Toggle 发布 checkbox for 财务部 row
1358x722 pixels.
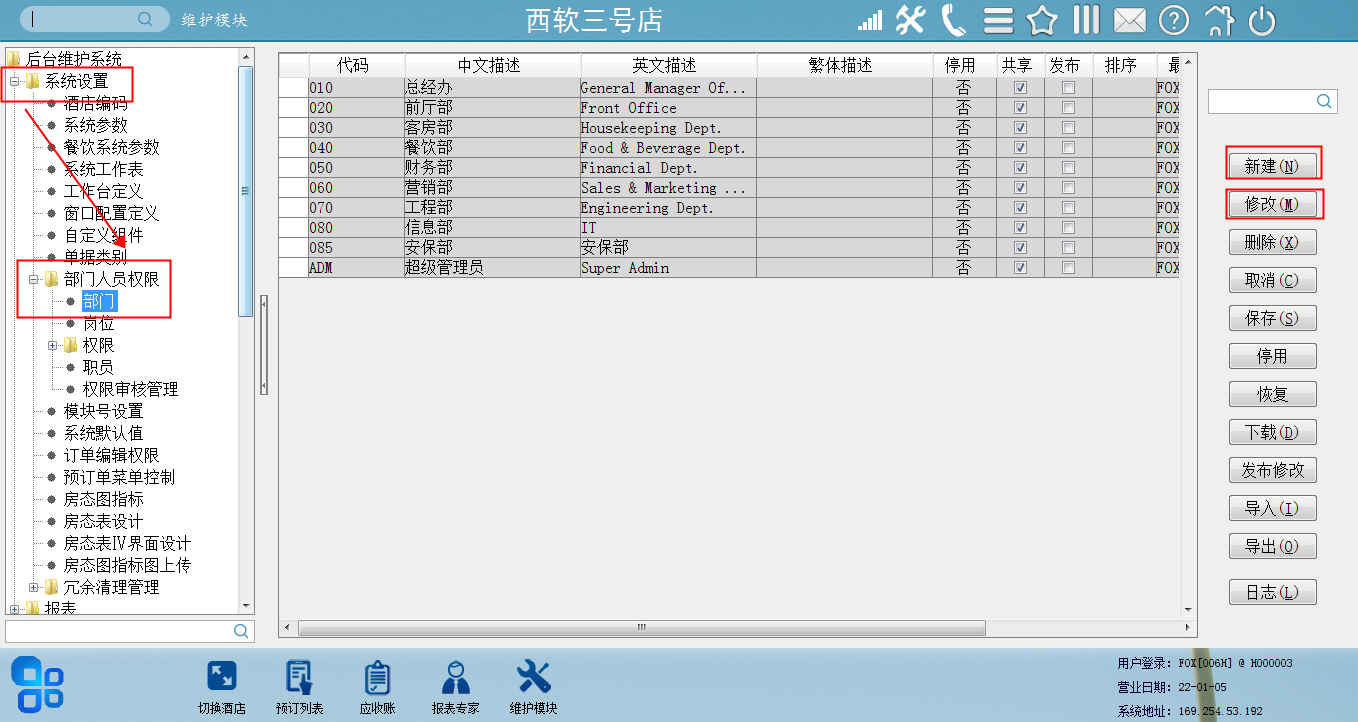pyautogui.click(x=1068, y=168)
